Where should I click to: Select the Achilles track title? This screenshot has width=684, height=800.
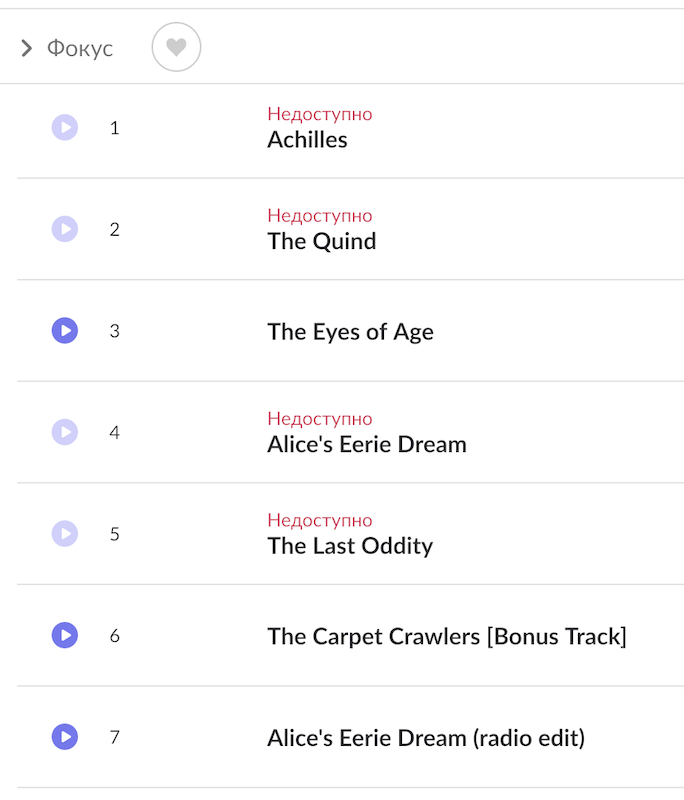tap(307, 140)
